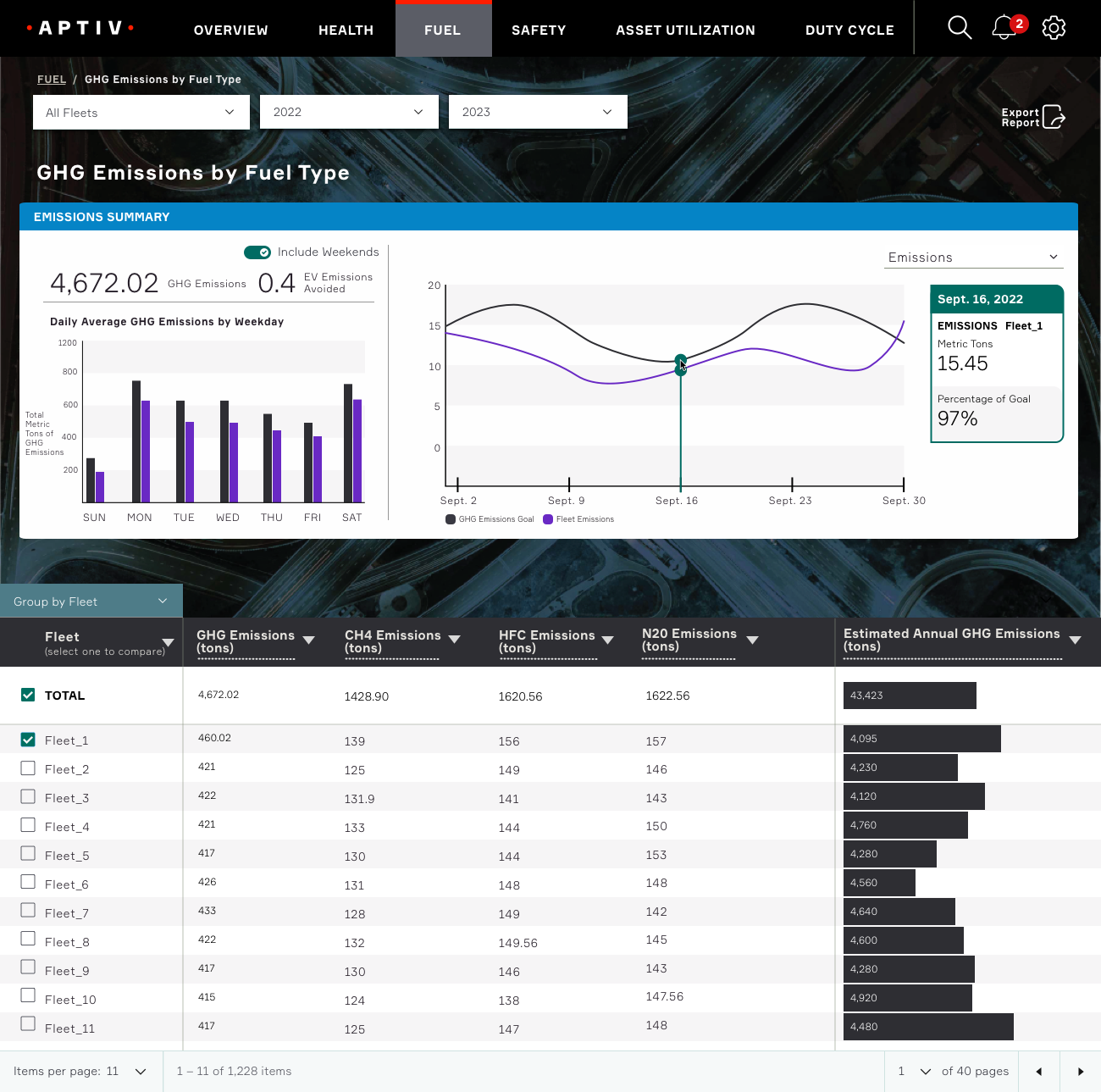Sort by Estimated Annual GHG Emissions arrow
Screen dimensions: 1101x1092
[1075, 640]
